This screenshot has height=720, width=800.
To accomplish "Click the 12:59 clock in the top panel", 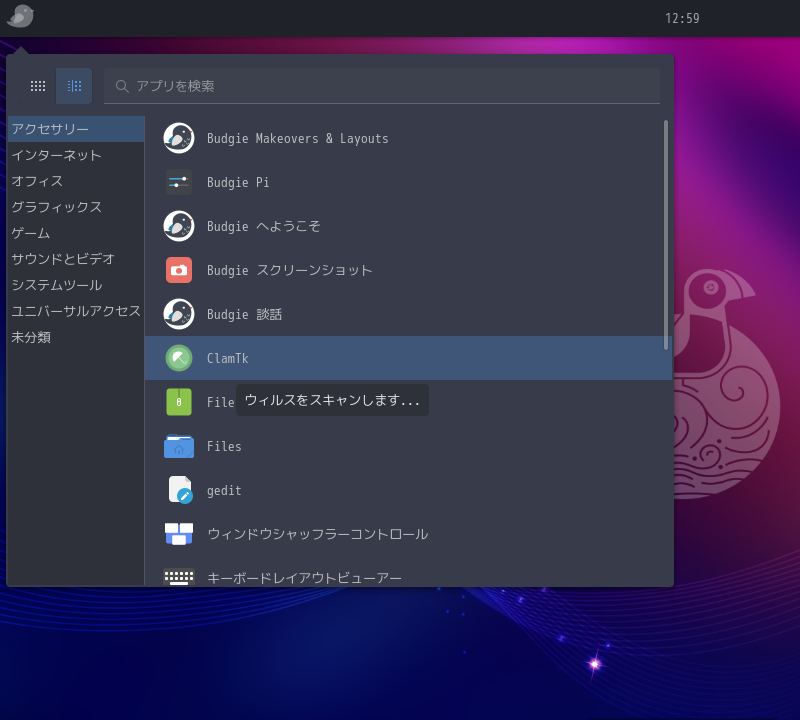I will 682,18.
